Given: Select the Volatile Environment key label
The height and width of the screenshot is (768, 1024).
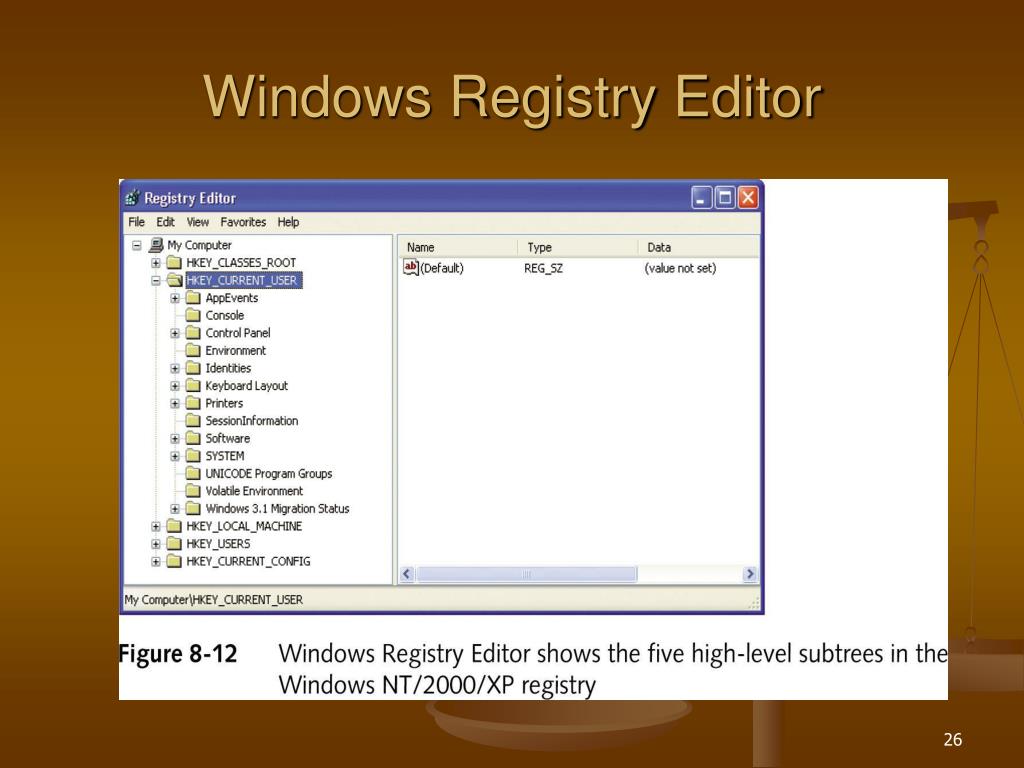Looking at the screenshot, I should click(x=254, y=491).
